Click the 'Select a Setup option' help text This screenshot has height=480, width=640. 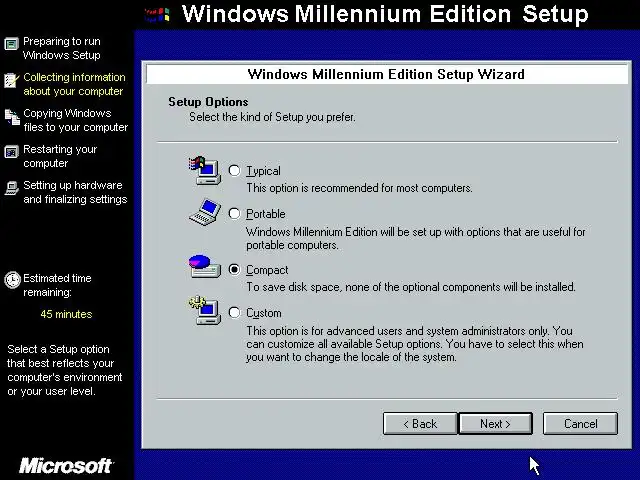click(x=64, y=370)
